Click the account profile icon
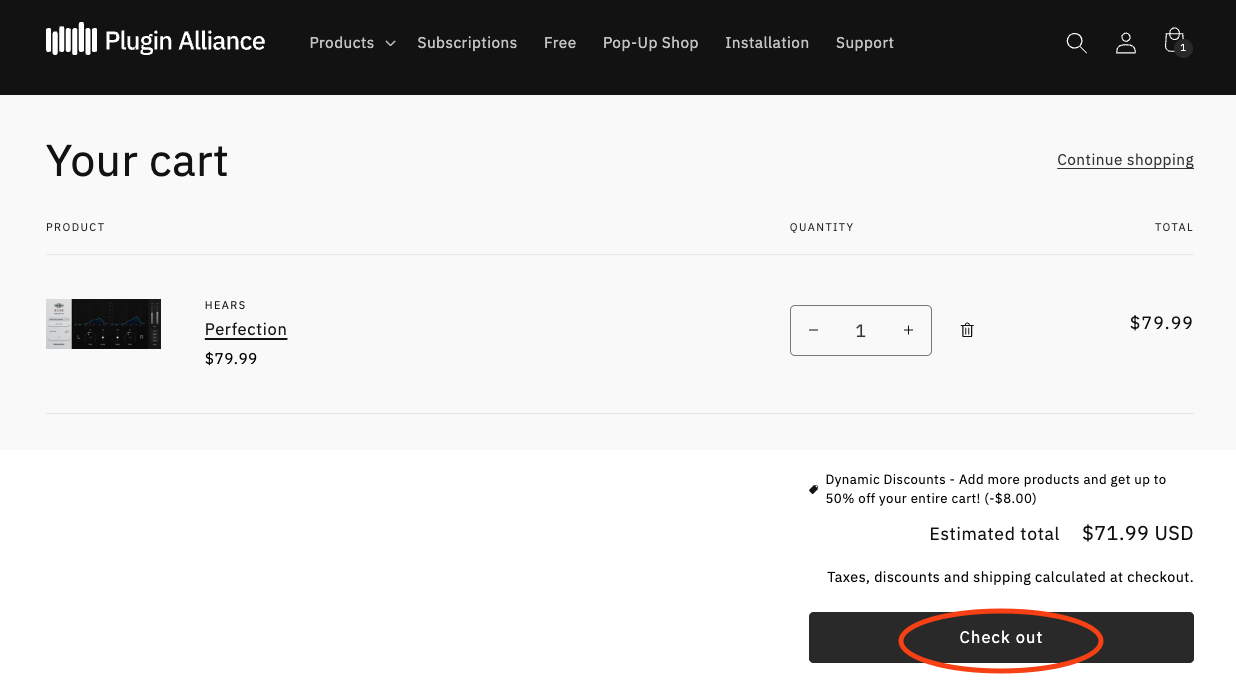Viewport: 1236px width, 688px height. pyautogui.click(x=1126, y=43)
